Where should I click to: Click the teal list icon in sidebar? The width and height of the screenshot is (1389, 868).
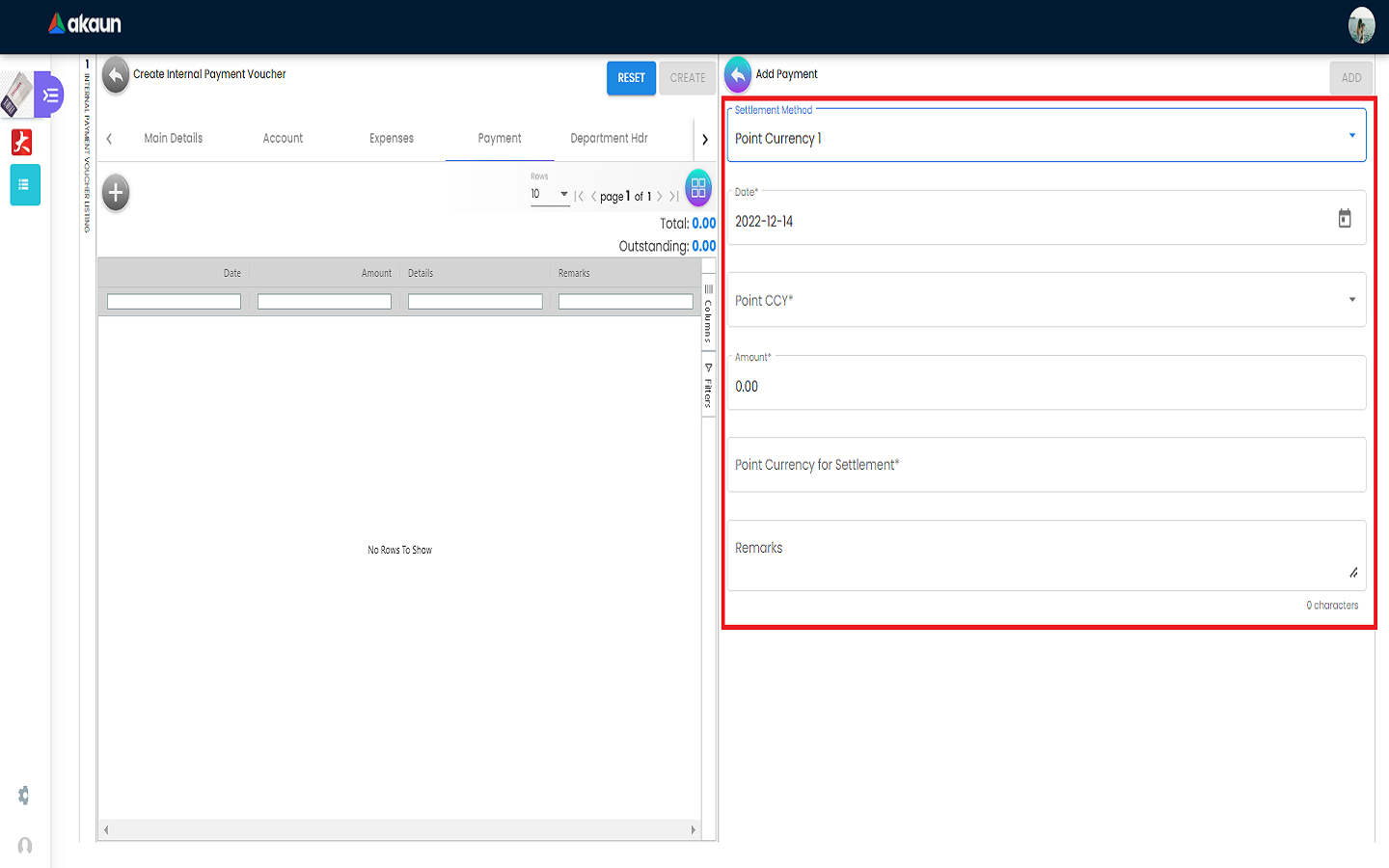pos(25,184)
